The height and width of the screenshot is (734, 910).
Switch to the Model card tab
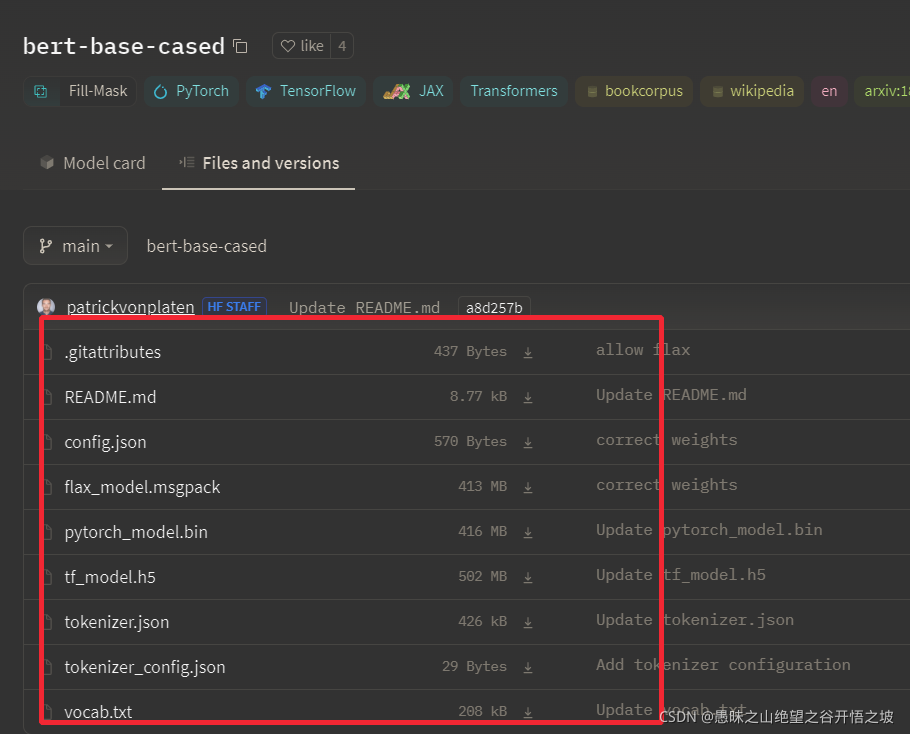[x=93, y=163]
